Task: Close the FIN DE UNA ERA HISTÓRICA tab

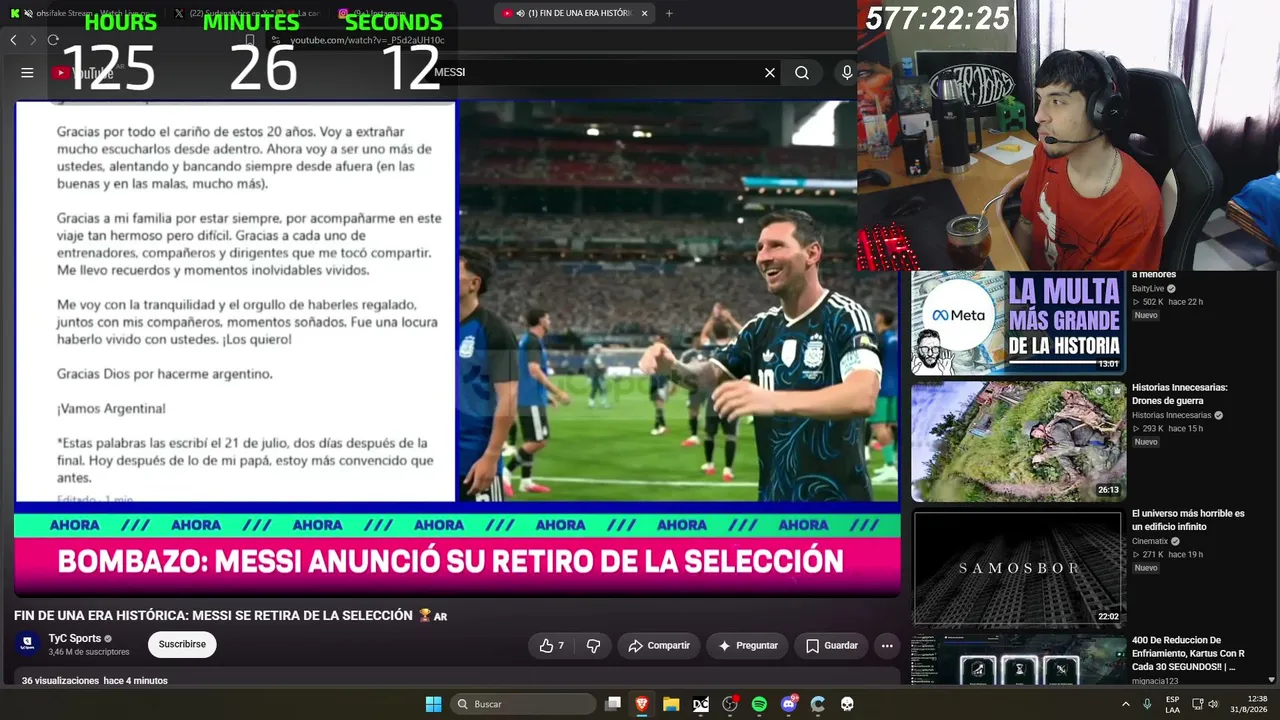Action: click(644, 13)
